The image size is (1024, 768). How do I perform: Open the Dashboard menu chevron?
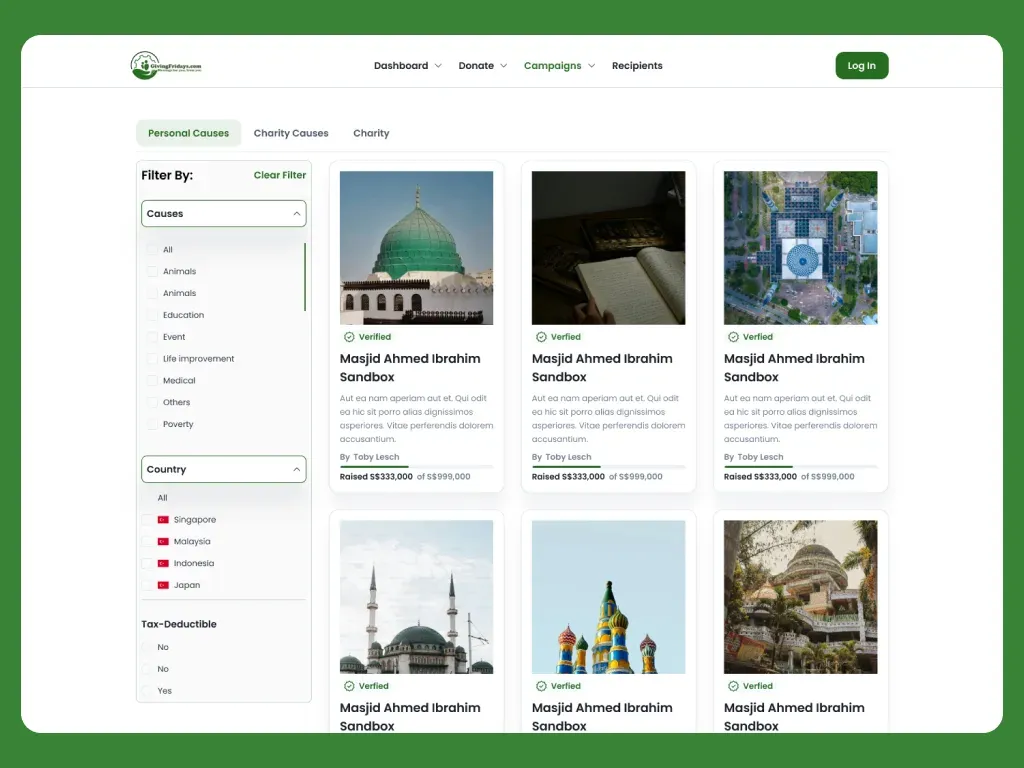click(x=438, y=66)
